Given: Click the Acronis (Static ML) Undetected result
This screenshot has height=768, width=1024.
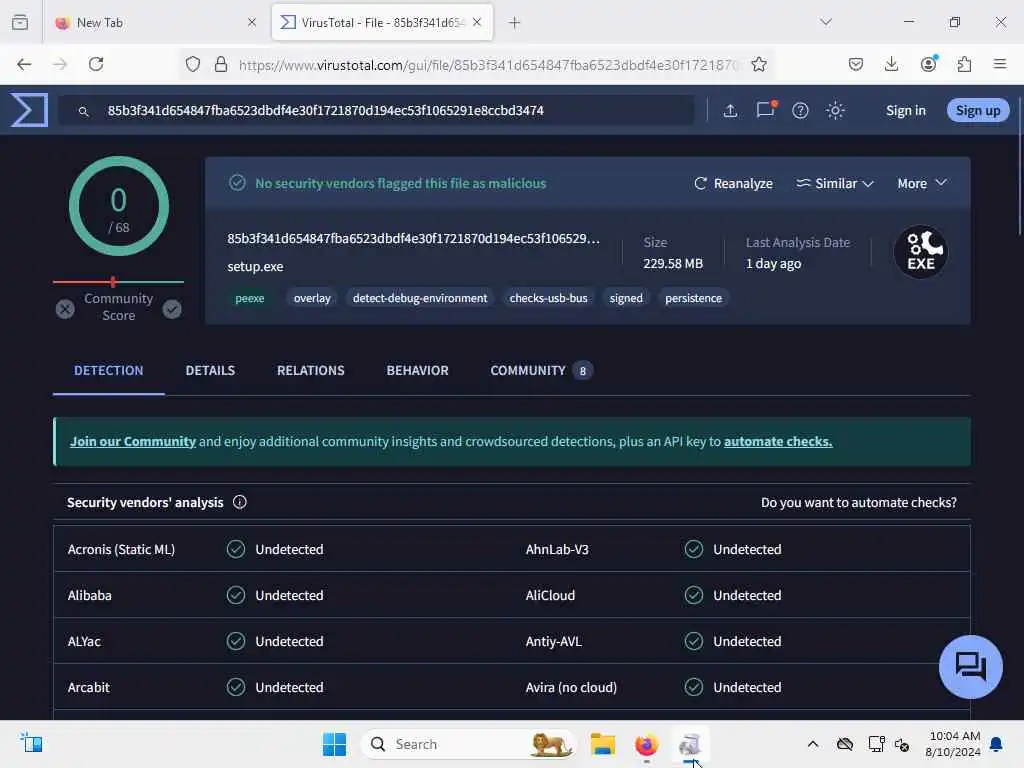Looking at the screenshot, I should [276, 549].
